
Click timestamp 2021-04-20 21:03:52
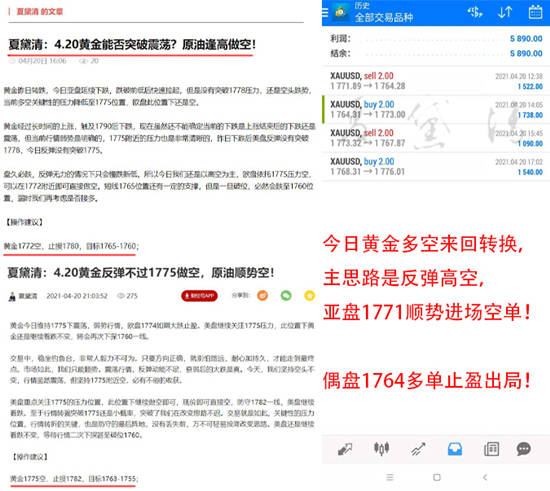(77, 296)
